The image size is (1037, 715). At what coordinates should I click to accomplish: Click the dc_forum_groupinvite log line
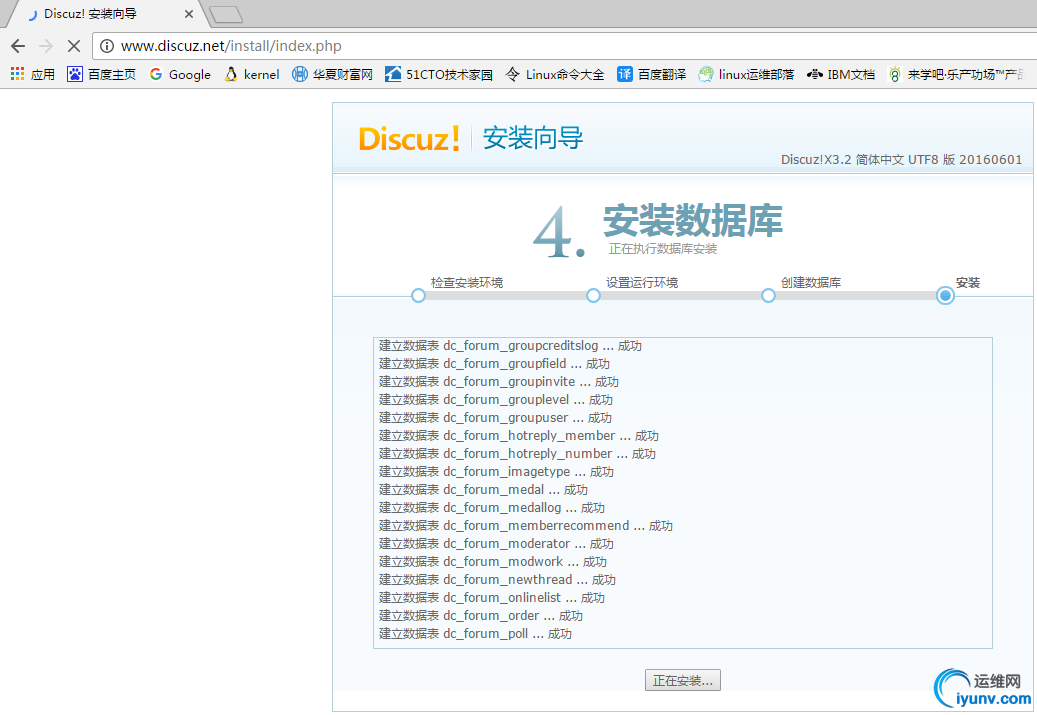click(499, 382)
